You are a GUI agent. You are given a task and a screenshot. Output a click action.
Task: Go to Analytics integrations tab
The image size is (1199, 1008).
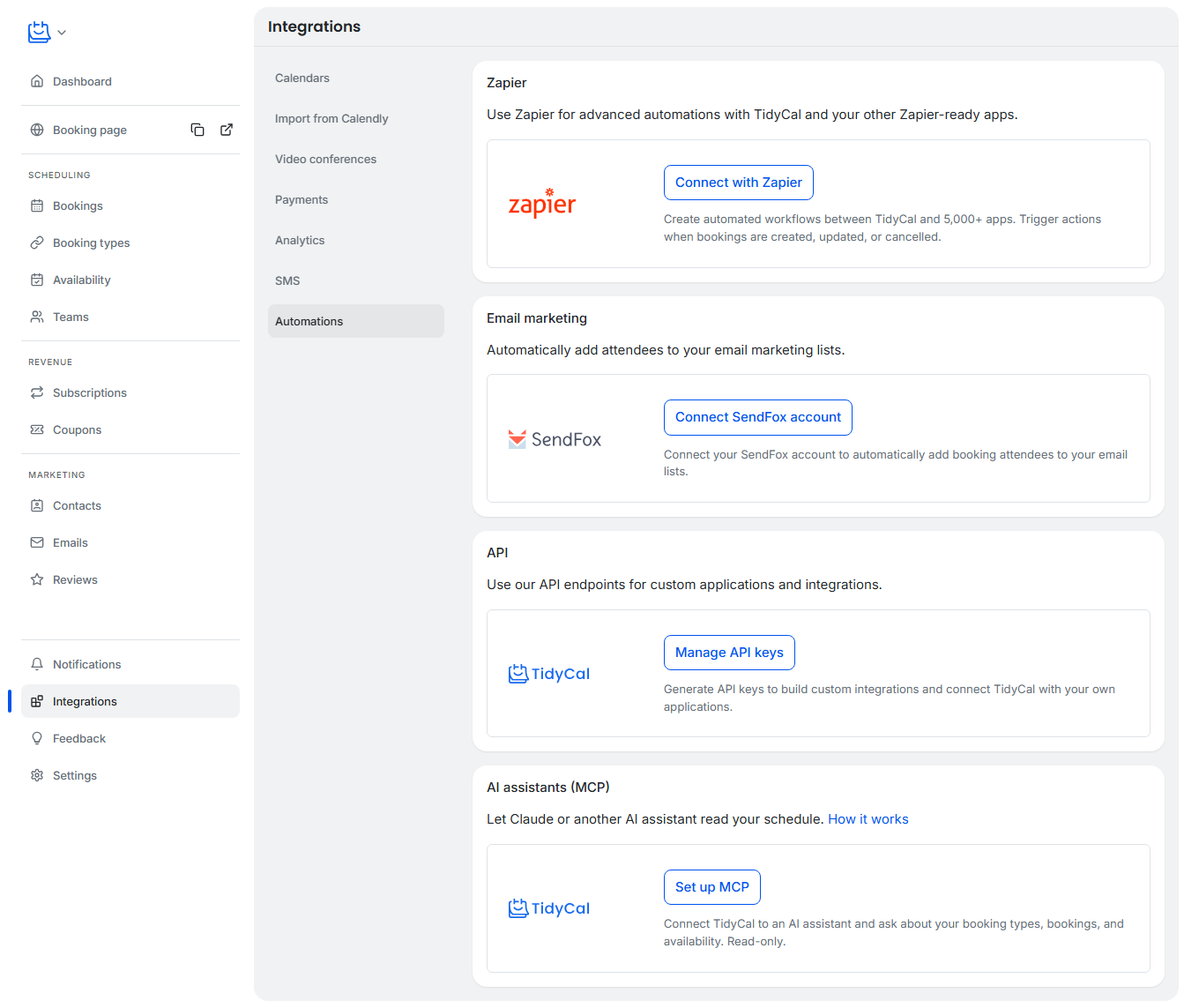click(x=356, y=240)
